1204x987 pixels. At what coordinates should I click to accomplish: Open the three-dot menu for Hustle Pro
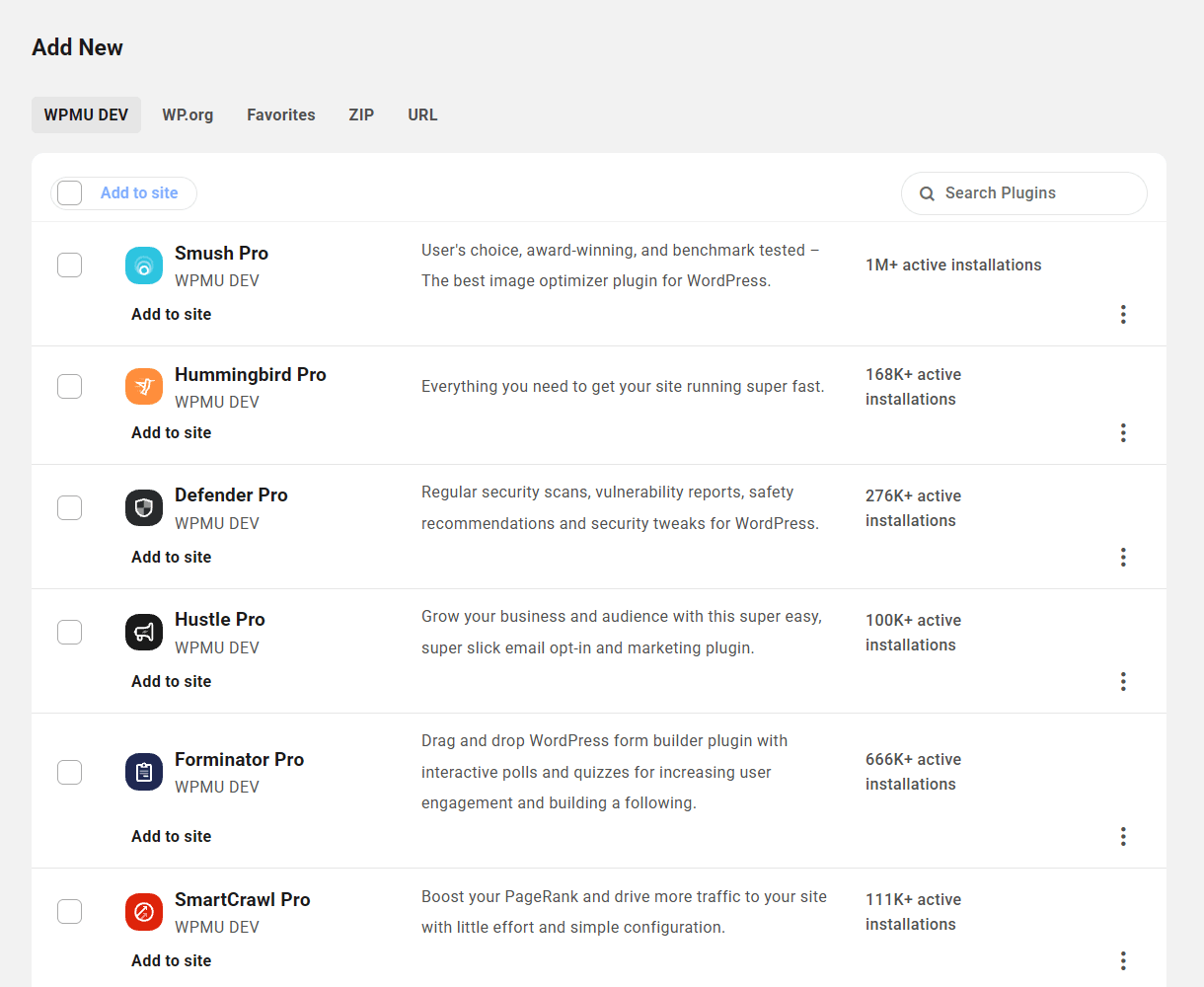(x=1123, y=681)
